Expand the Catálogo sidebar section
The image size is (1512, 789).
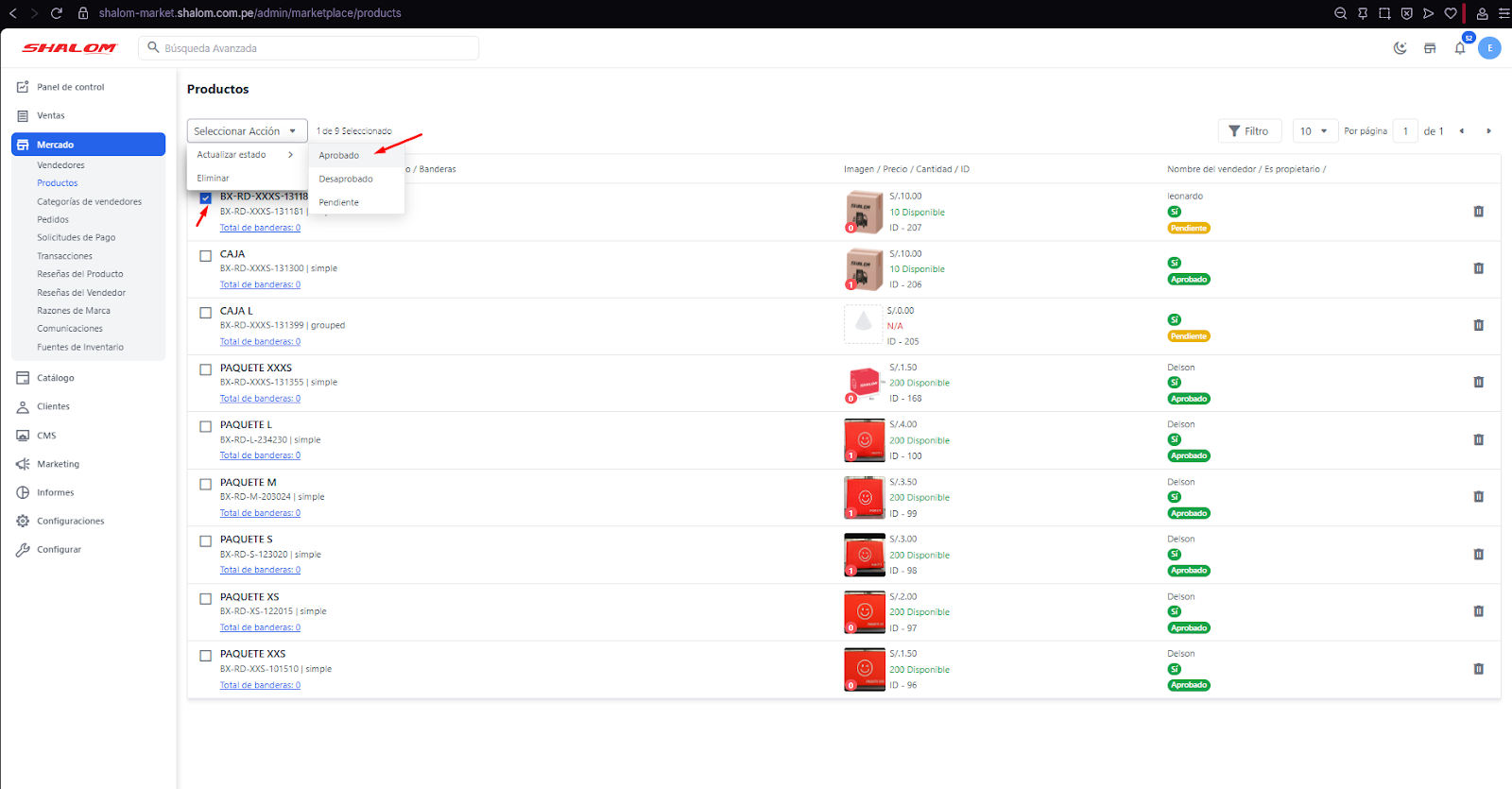56,378
